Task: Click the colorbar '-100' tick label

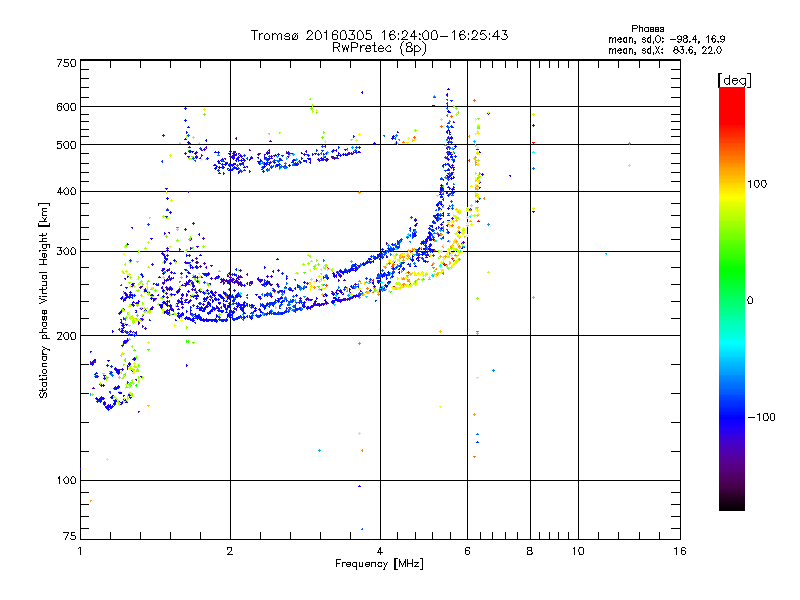Action: pyautogui.click(x=761, y=417)
